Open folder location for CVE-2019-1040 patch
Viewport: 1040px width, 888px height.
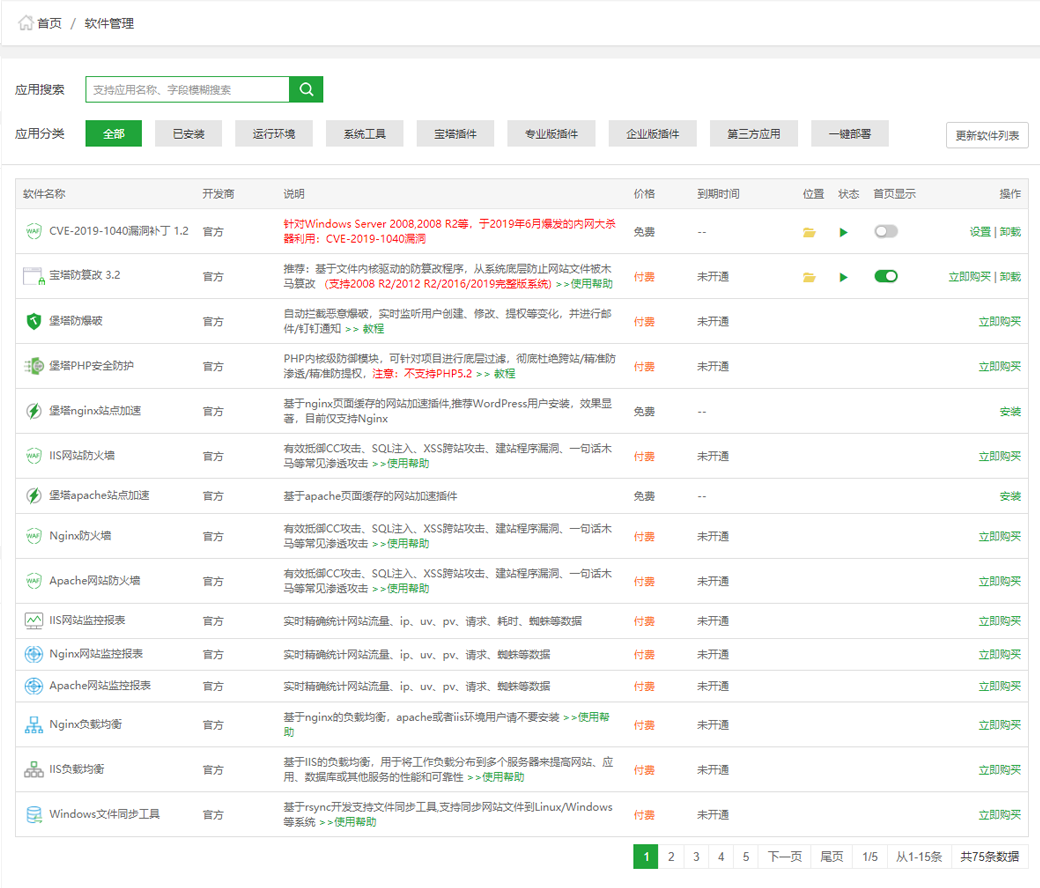809,232
